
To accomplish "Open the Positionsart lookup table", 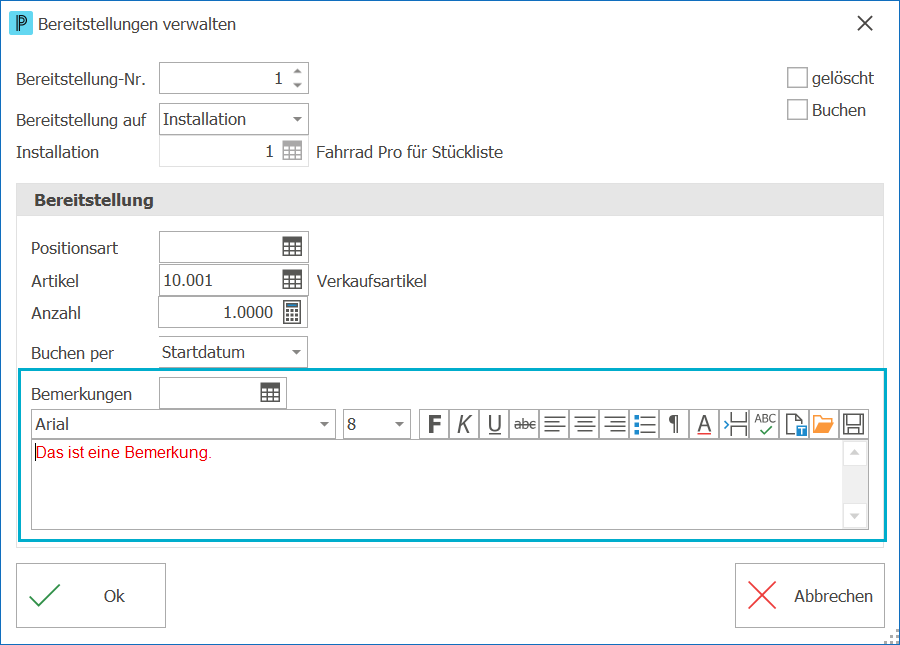I will coord(292,247).
